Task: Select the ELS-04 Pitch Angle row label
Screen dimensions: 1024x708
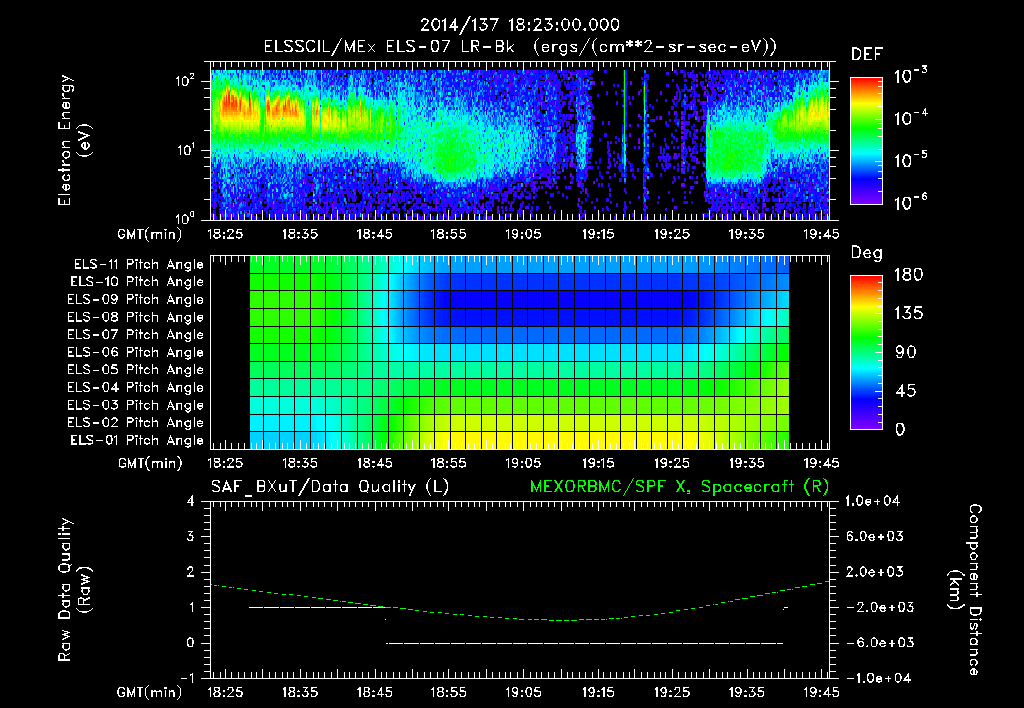Action: pos(136,387)
